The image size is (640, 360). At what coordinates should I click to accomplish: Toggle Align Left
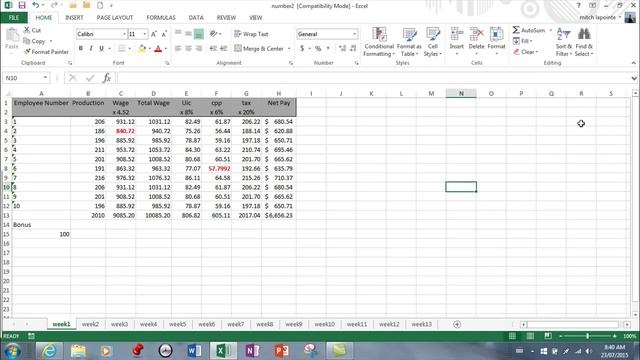[x=178, y=49]
